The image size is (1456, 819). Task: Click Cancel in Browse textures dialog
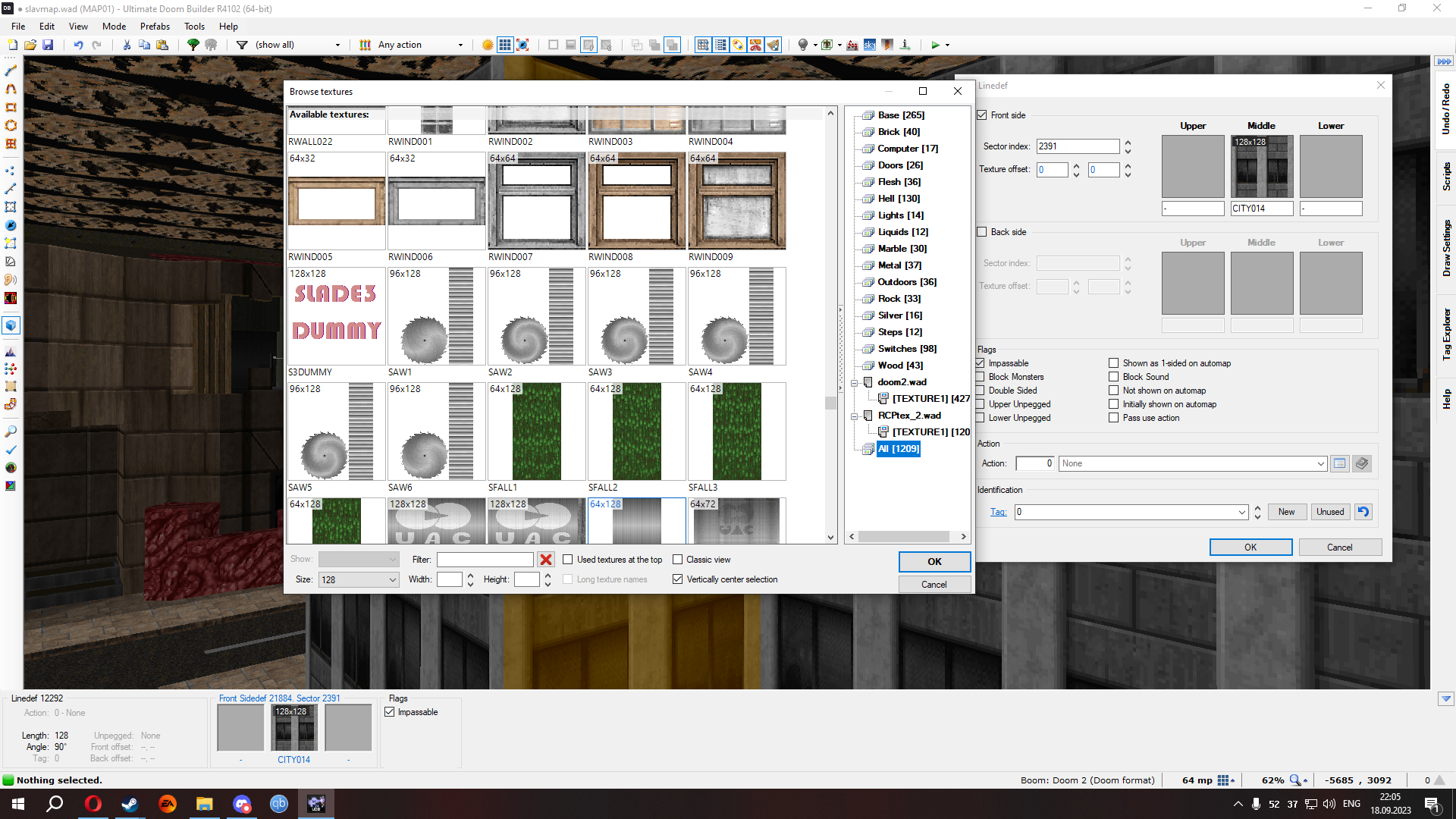(x=934, y=585)
